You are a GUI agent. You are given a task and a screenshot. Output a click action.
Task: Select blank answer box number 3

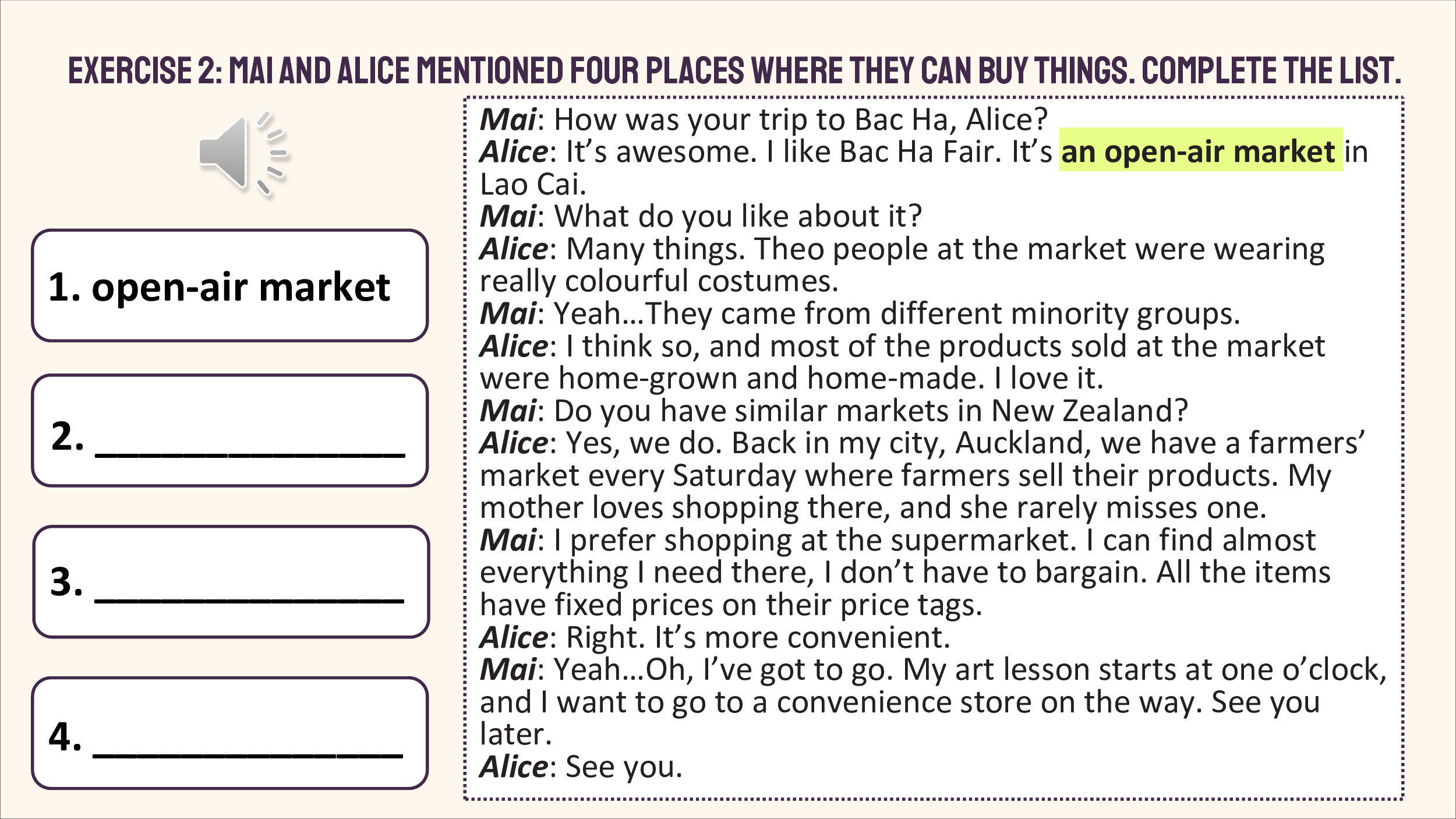pos(231,582)
